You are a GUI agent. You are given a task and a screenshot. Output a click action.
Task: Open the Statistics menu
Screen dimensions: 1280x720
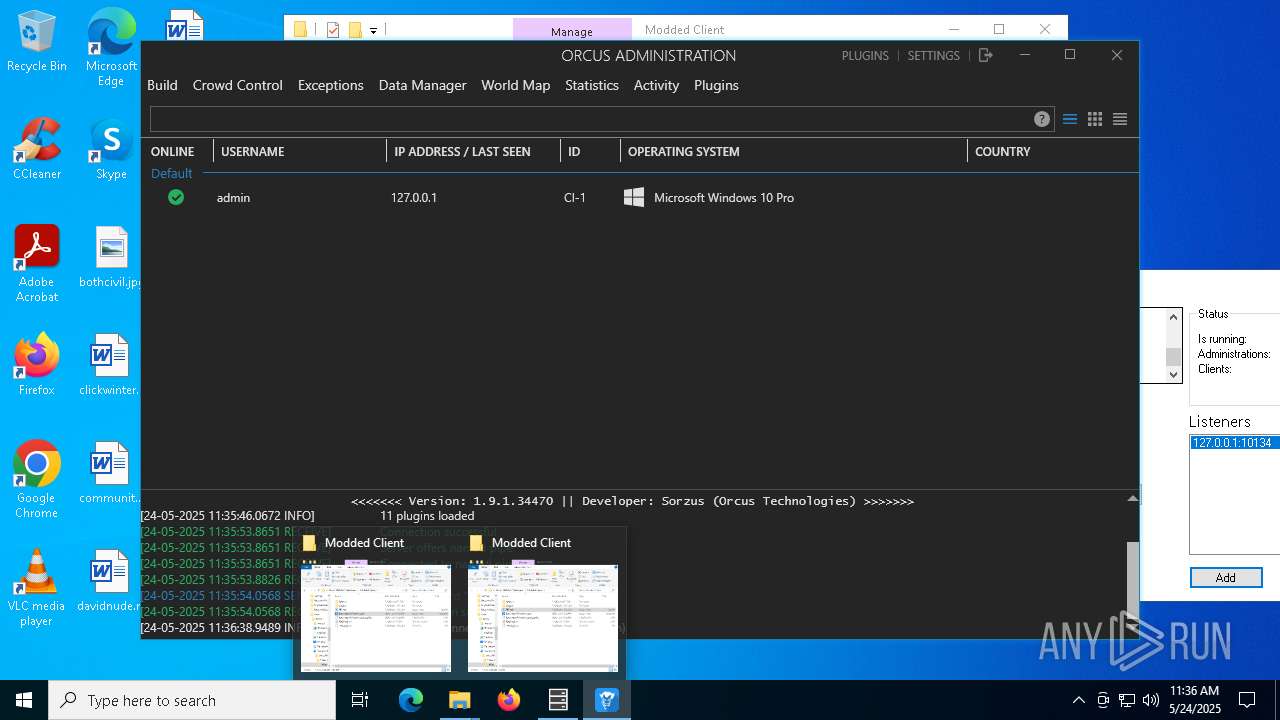coord(591,85)
